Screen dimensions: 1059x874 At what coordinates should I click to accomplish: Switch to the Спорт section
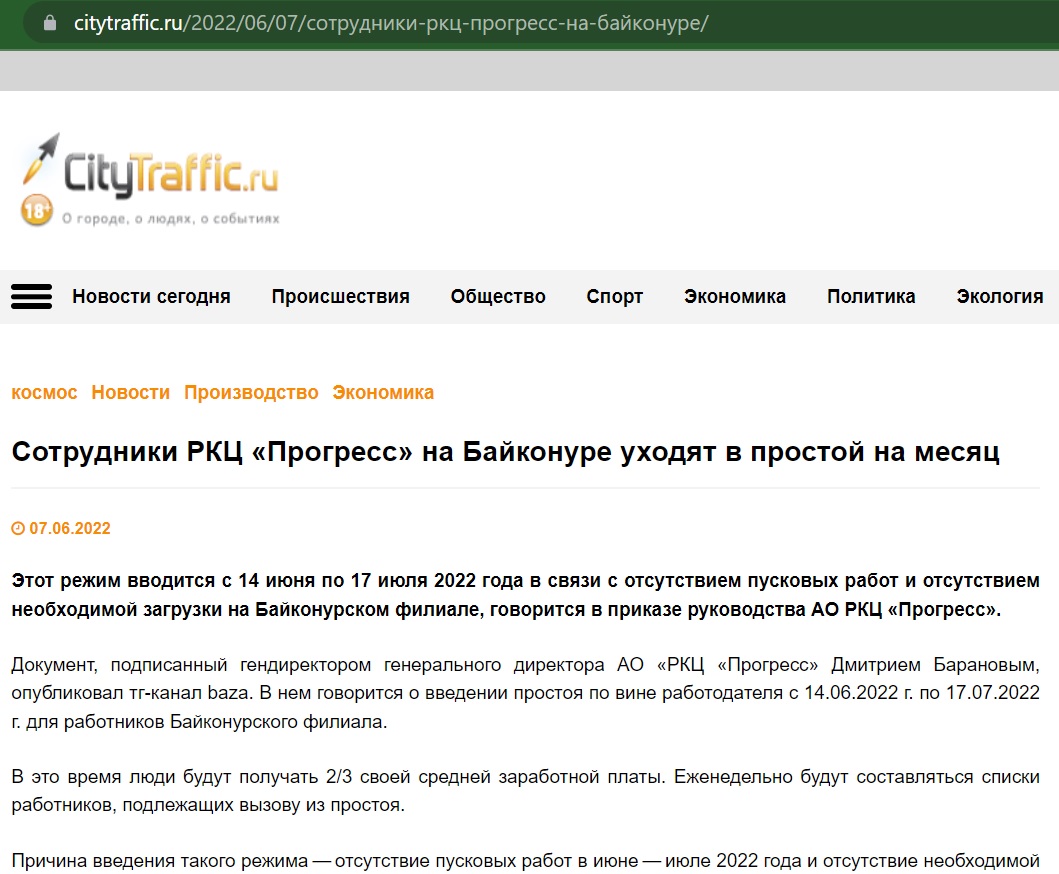tap(614, 296)
